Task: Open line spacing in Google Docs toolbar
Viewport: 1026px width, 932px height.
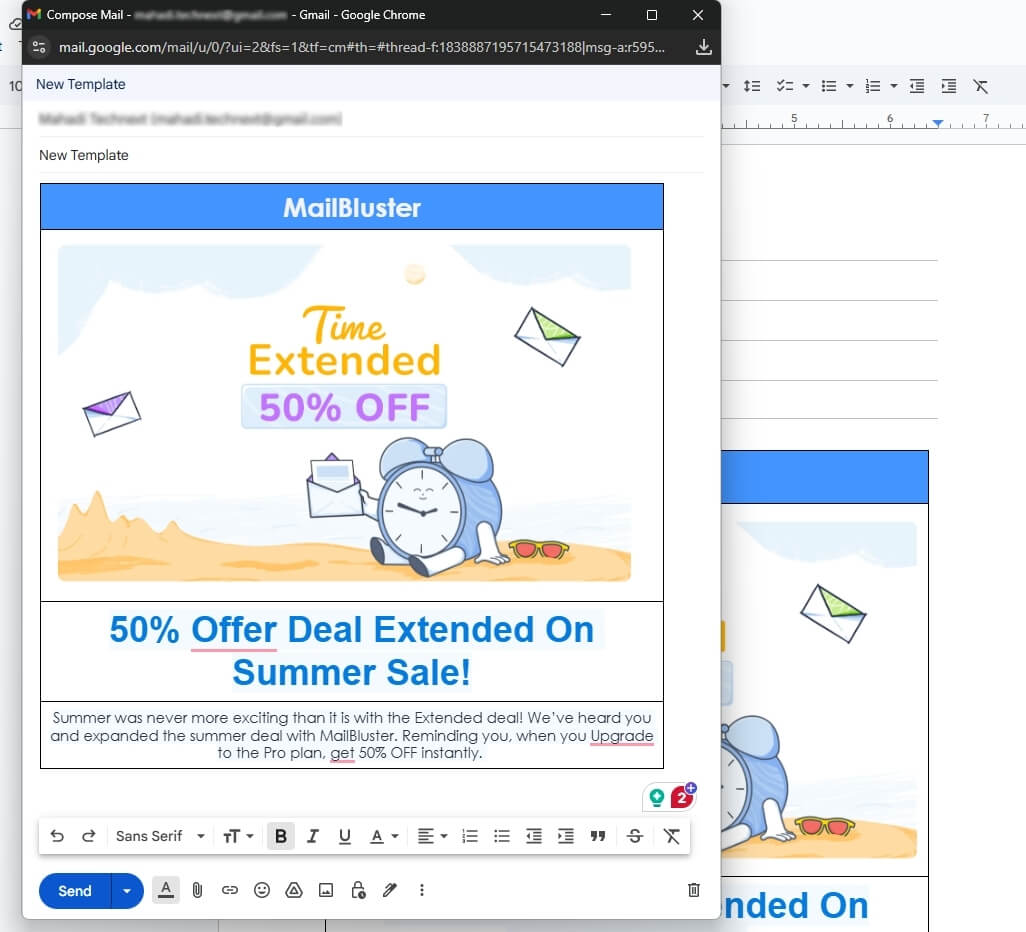Action: tap(752, 86)
